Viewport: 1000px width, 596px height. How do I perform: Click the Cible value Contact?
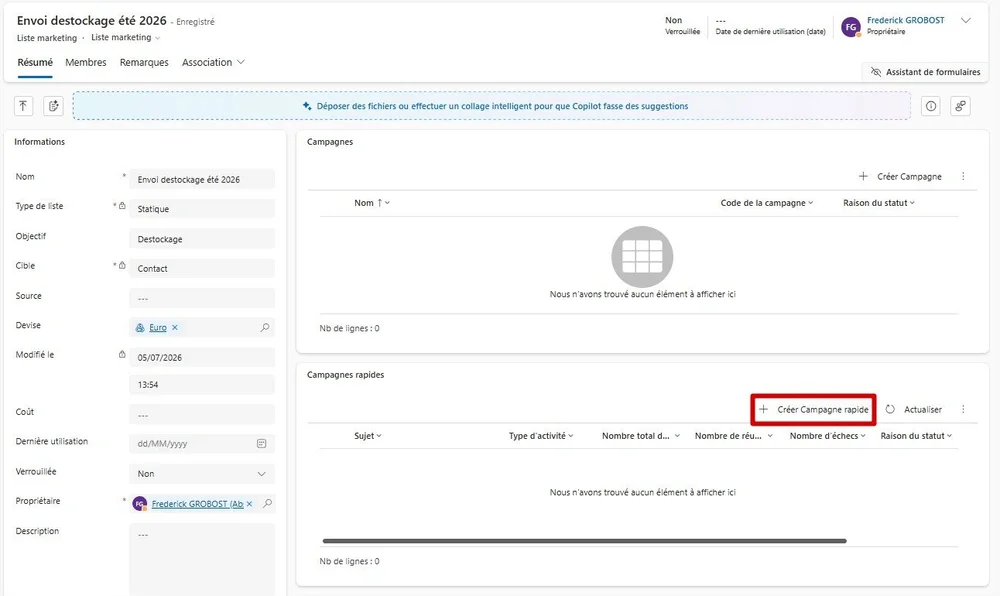point(202,268)
